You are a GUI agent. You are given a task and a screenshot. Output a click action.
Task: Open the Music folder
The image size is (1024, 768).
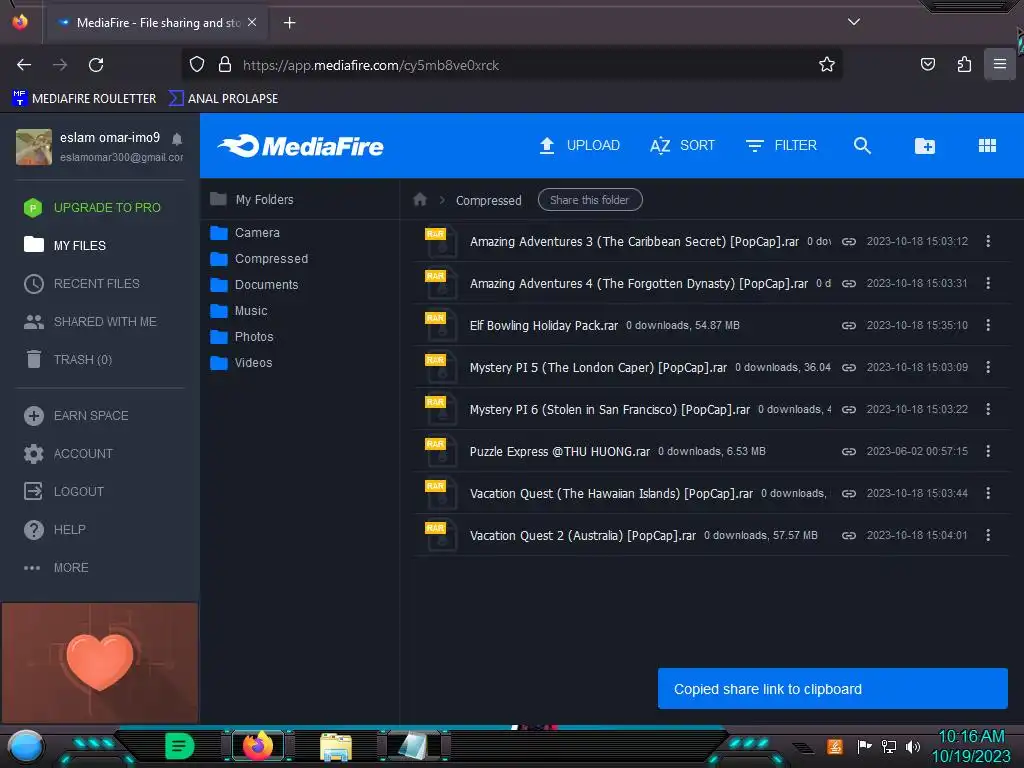tap(239, 311)
